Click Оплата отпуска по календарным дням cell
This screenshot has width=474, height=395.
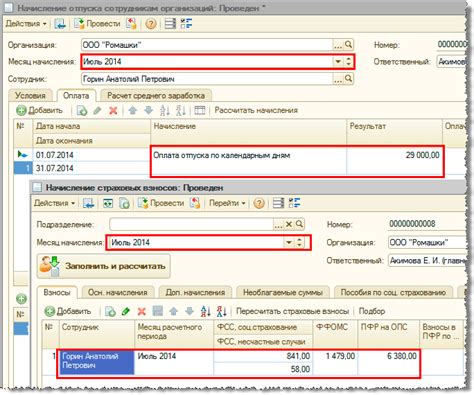tap(249, 161)
